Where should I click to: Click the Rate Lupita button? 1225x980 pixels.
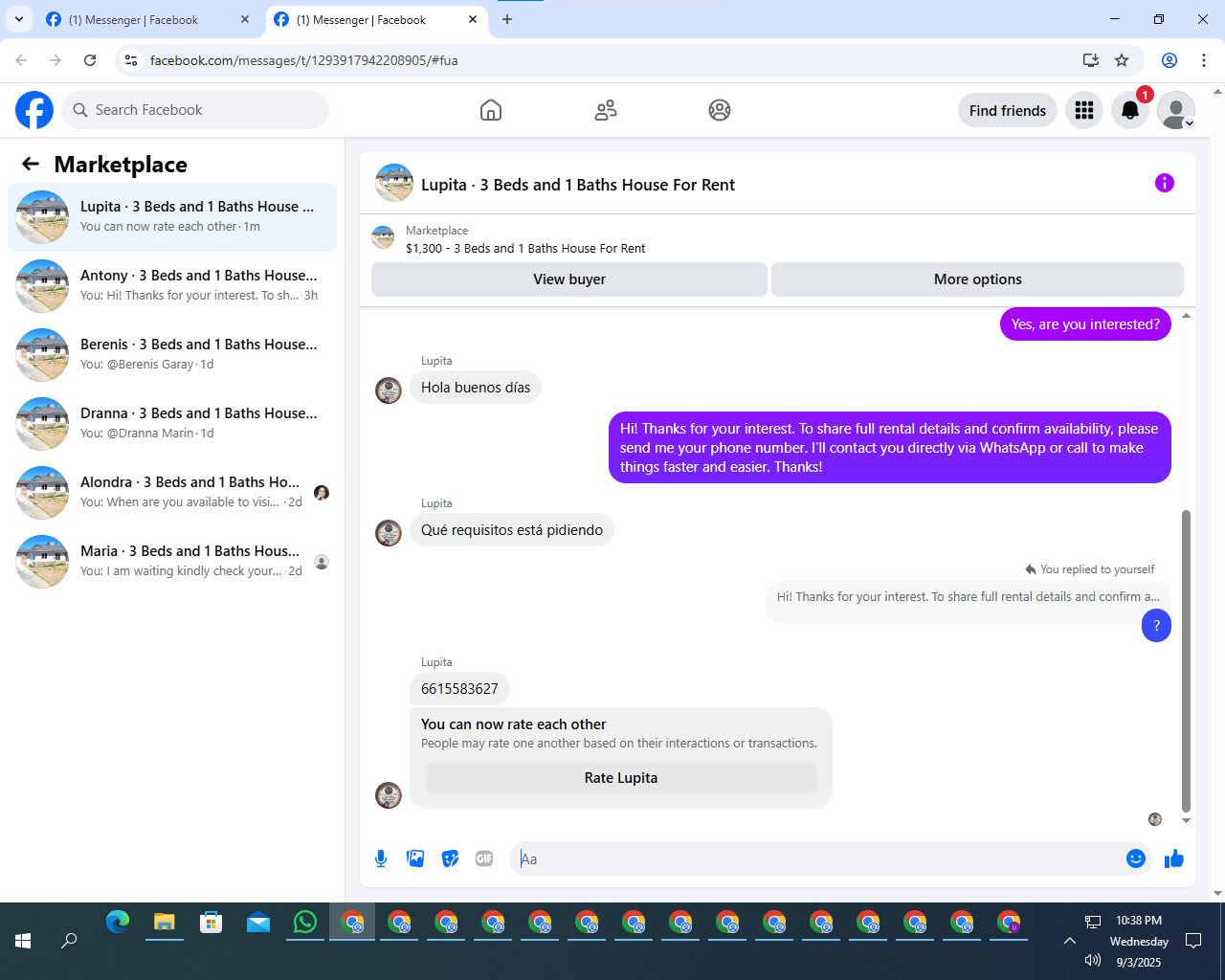(621, 778)
